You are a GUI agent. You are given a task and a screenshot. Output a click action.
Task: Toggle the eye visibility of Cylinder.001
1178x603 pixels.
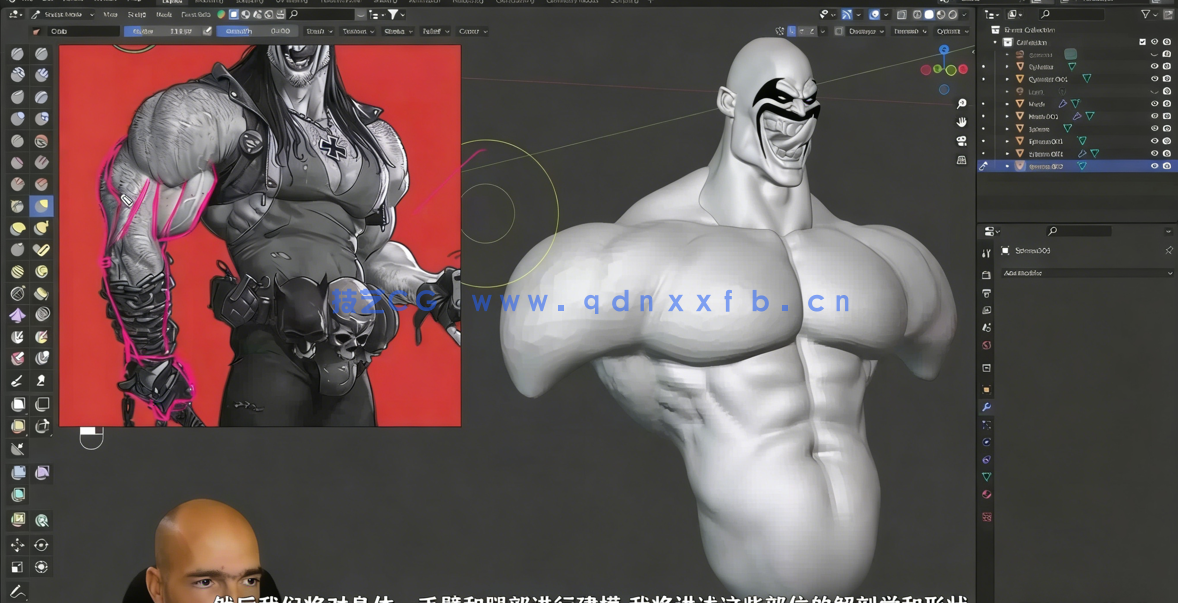1154,78
